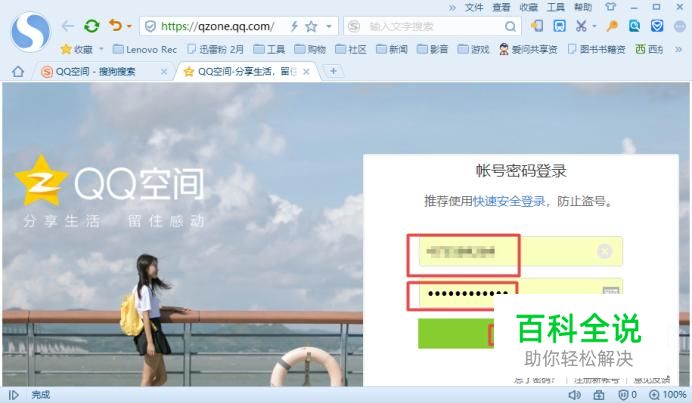Screen dimensions: 692x403
Task: Open the soft keyboard icon in the password field
Action: click(x=611, y=291)
